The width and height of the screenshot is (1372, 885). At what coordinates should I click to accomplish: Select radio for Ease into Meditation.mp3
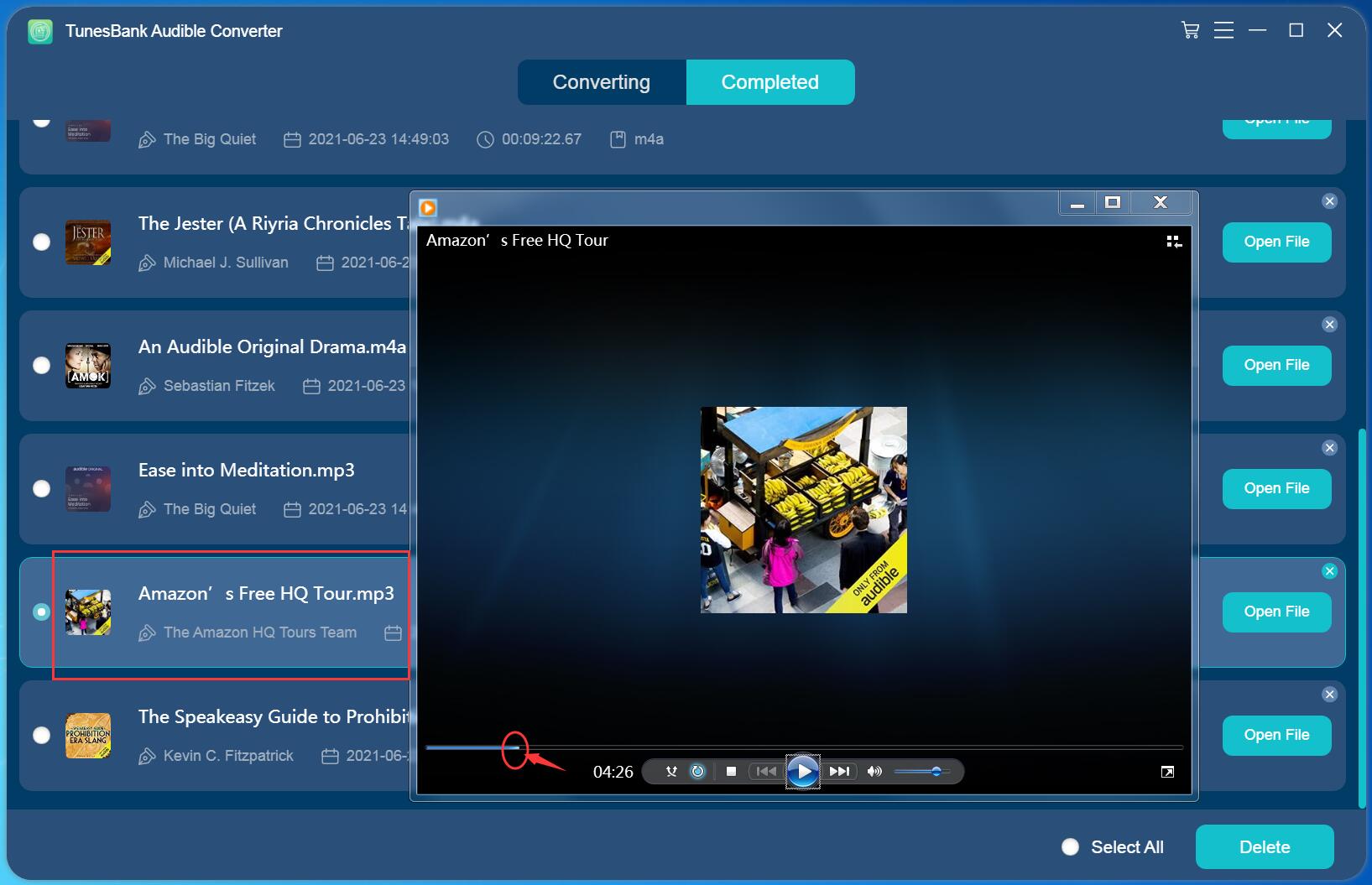41,489
